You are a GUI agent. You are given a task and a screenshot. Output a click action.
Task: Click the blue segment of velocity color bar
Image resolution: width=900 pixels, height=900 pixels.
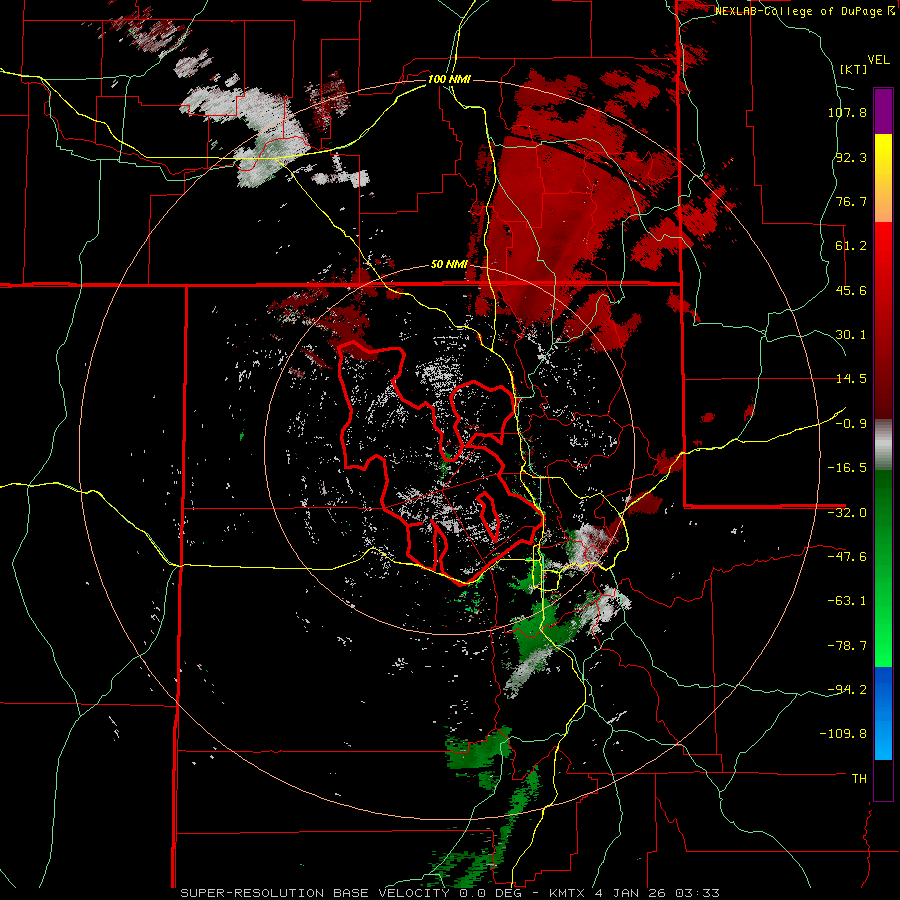(x=883, y=713)
